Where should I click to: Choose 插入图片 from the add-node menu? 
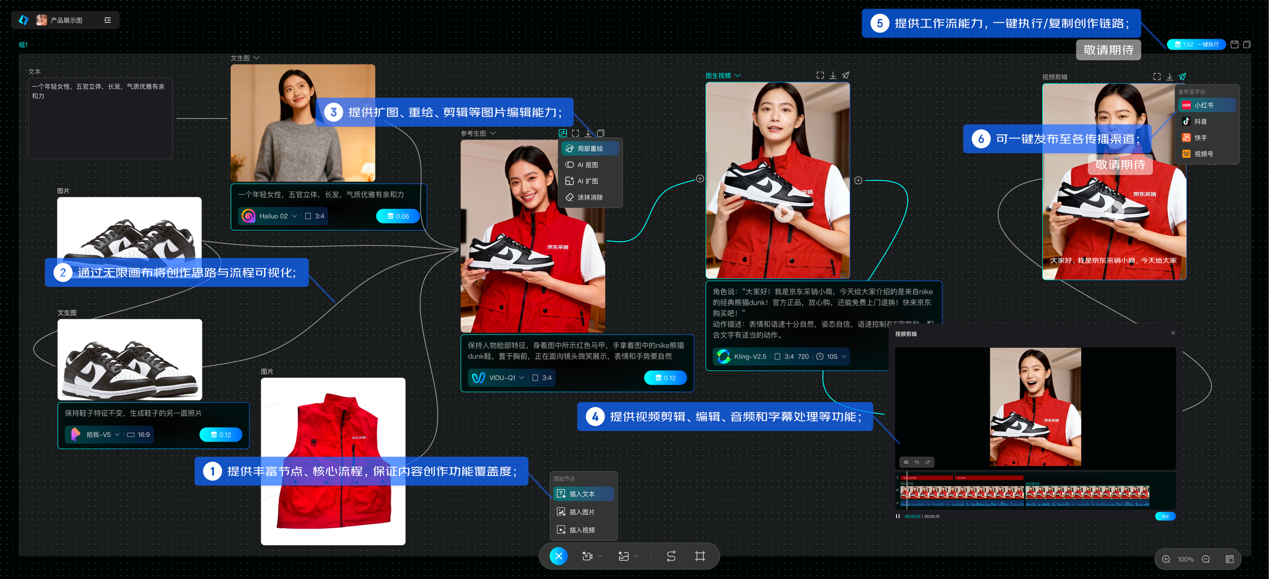pyautogui.click(x=582, y=512)
